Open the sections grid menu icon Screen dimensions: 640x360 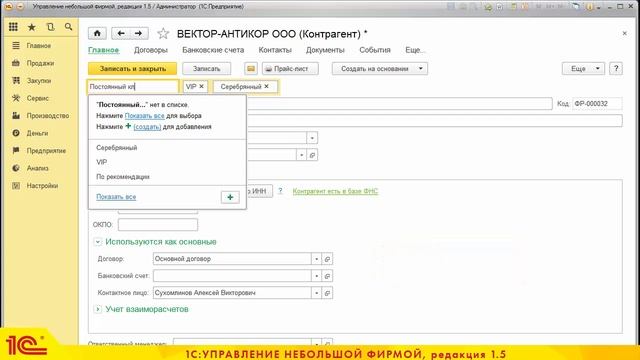click(13, 27)
